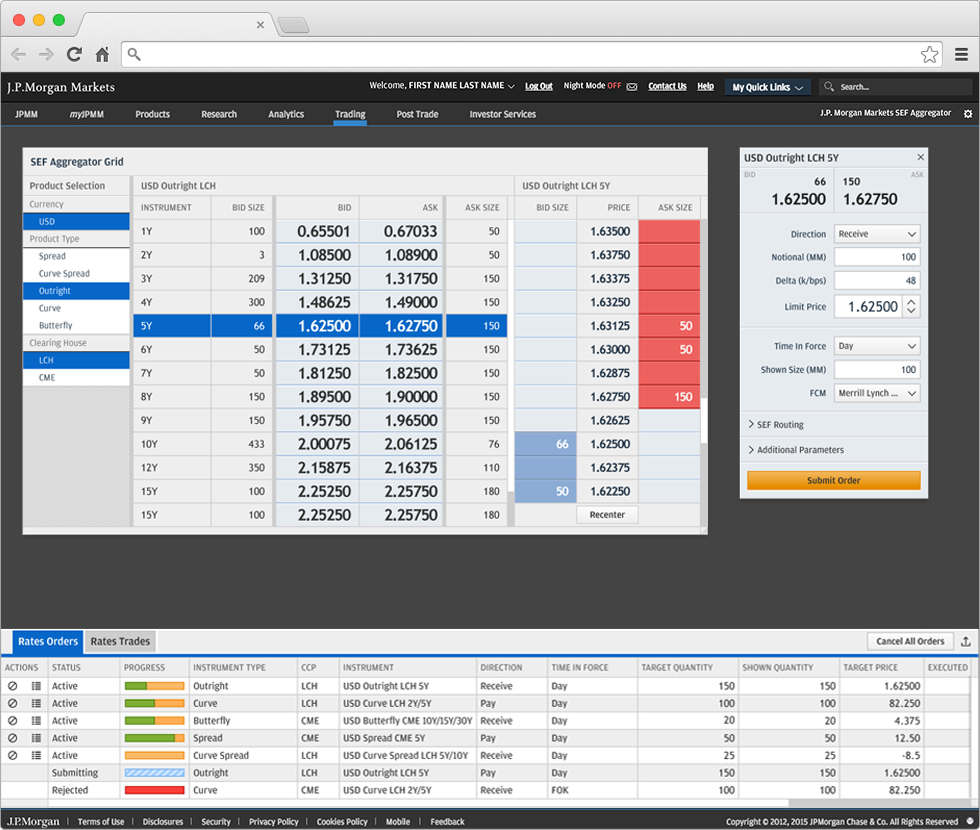The width and height of the screenshot is (980, 830).
Task: Bookmark page with star icon
Action: 929,54
